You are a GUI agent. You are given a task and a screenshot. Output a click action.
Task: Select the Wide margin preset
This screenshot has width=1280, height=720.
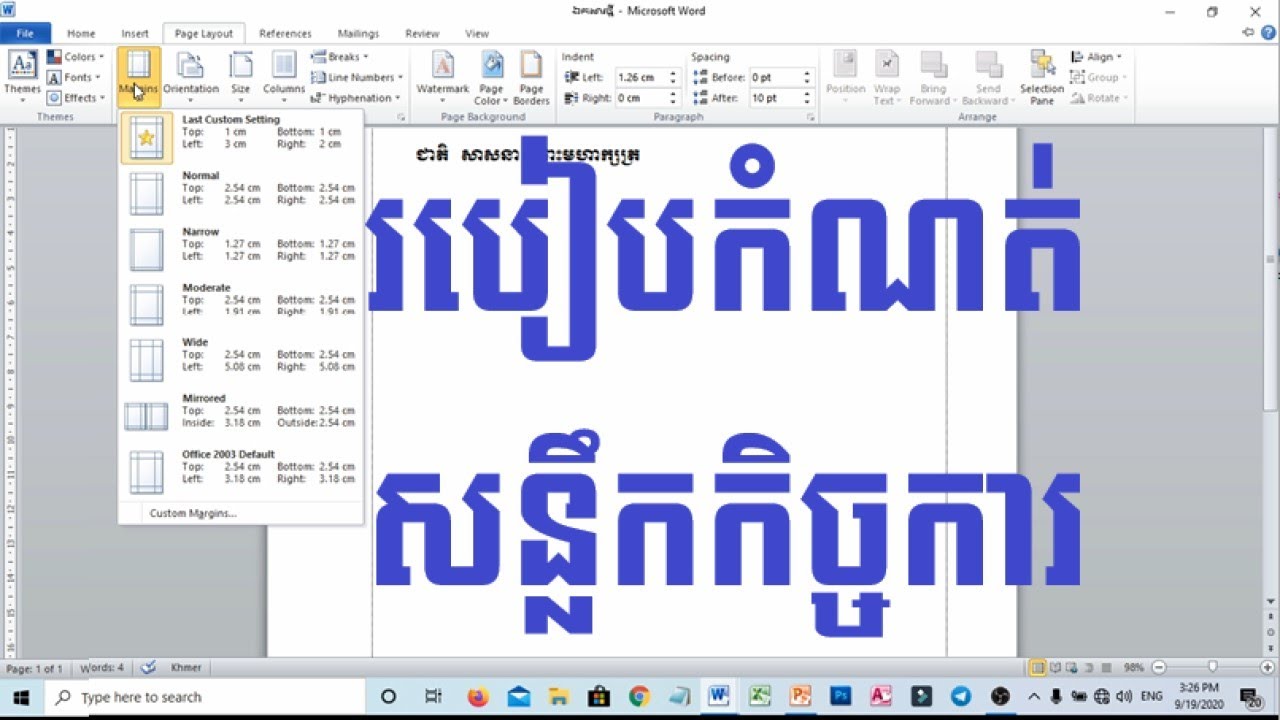pyautogui.click(x=240, y=360)
